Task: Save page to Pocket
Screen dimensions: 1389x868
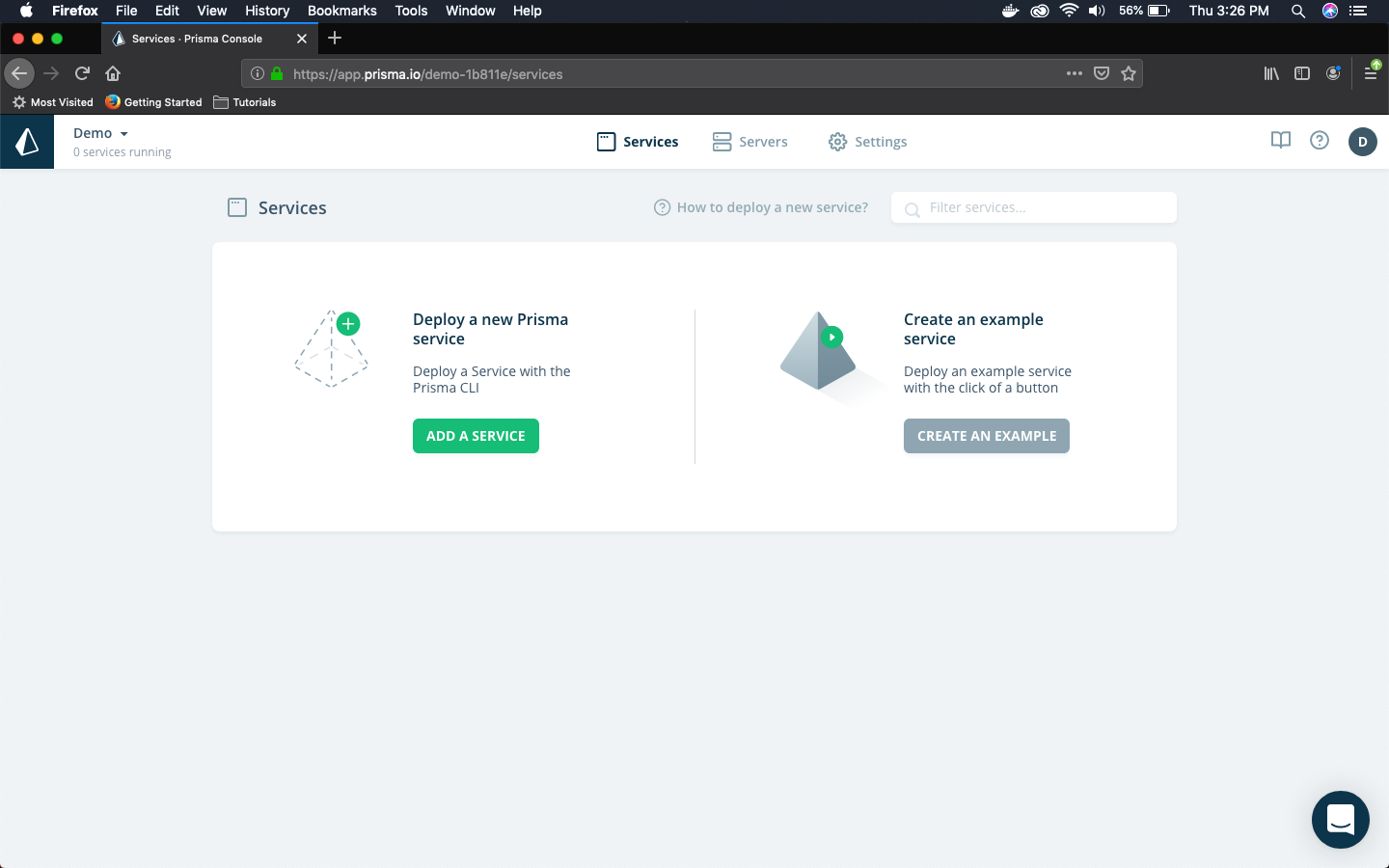Action: pyautogui.click(x=1102, y=73)
